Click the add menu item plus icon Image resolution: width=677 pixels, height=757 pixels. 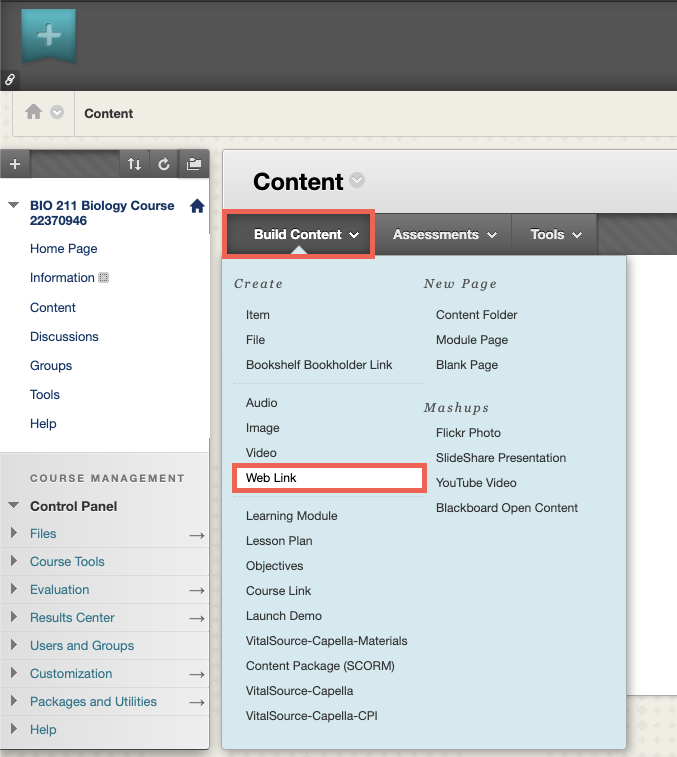click(x=15, y=164)
